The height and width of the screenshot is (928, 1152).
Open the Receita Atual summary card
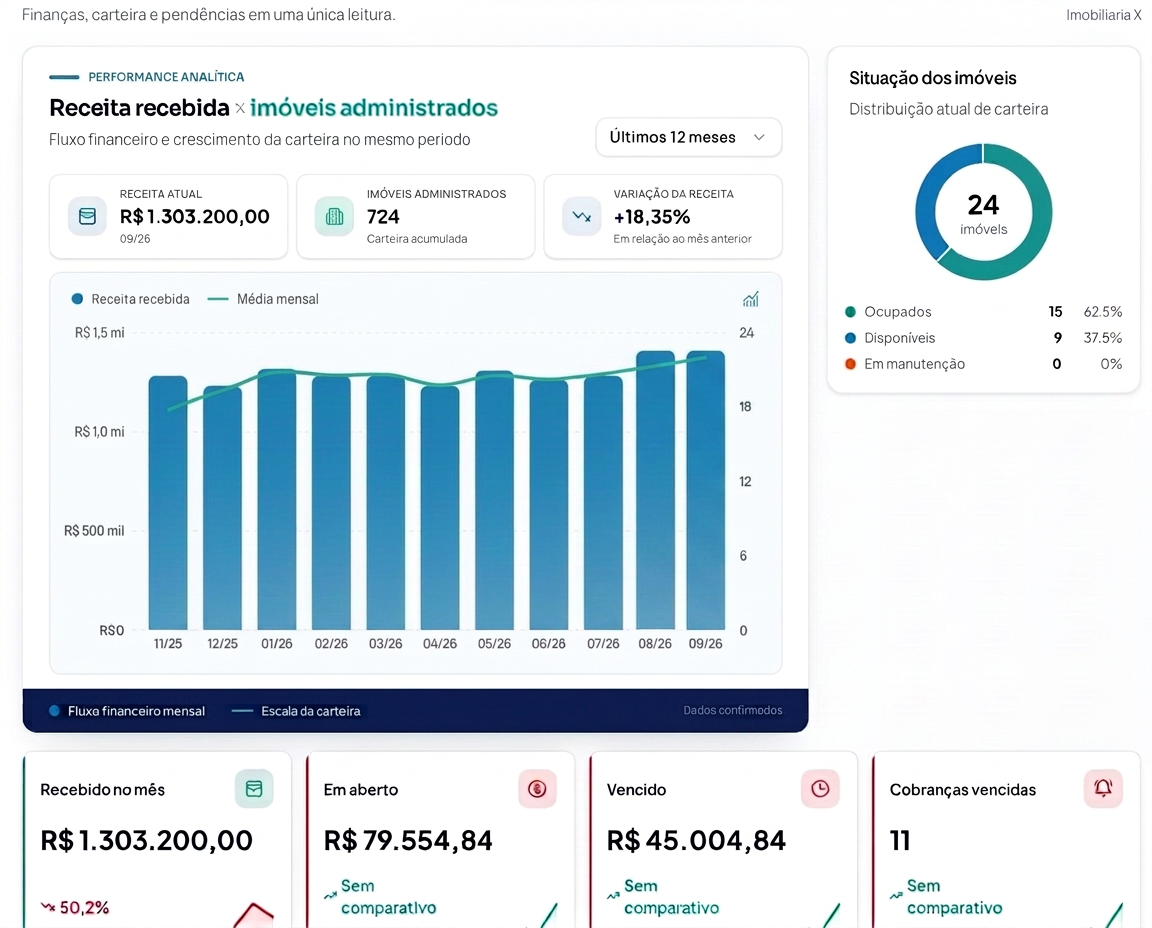click(x=168, y=217)
